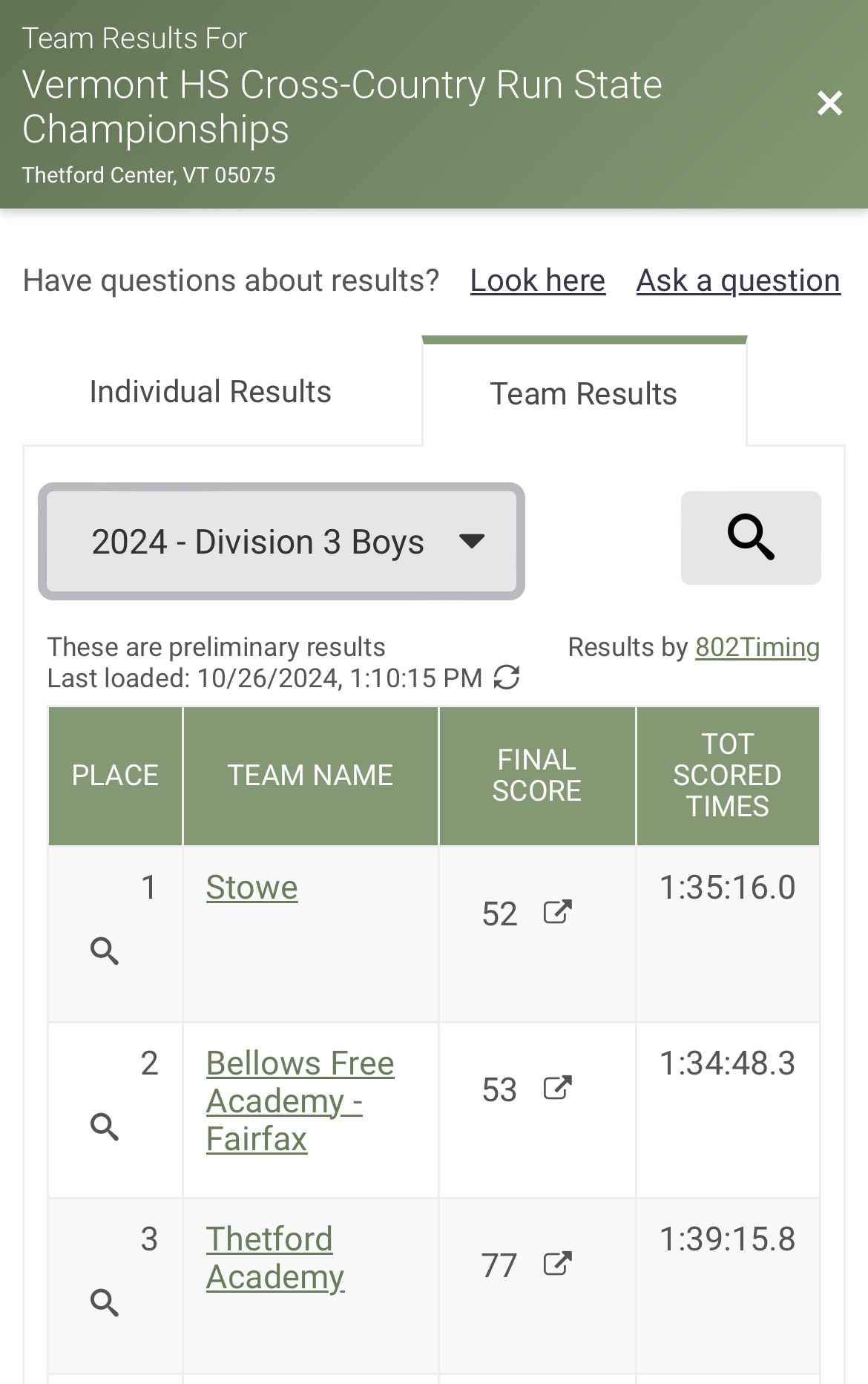This screenshot has height=1384, width=868.
Task: Open the 802Timing link
Action: click(x=757, y=647)
